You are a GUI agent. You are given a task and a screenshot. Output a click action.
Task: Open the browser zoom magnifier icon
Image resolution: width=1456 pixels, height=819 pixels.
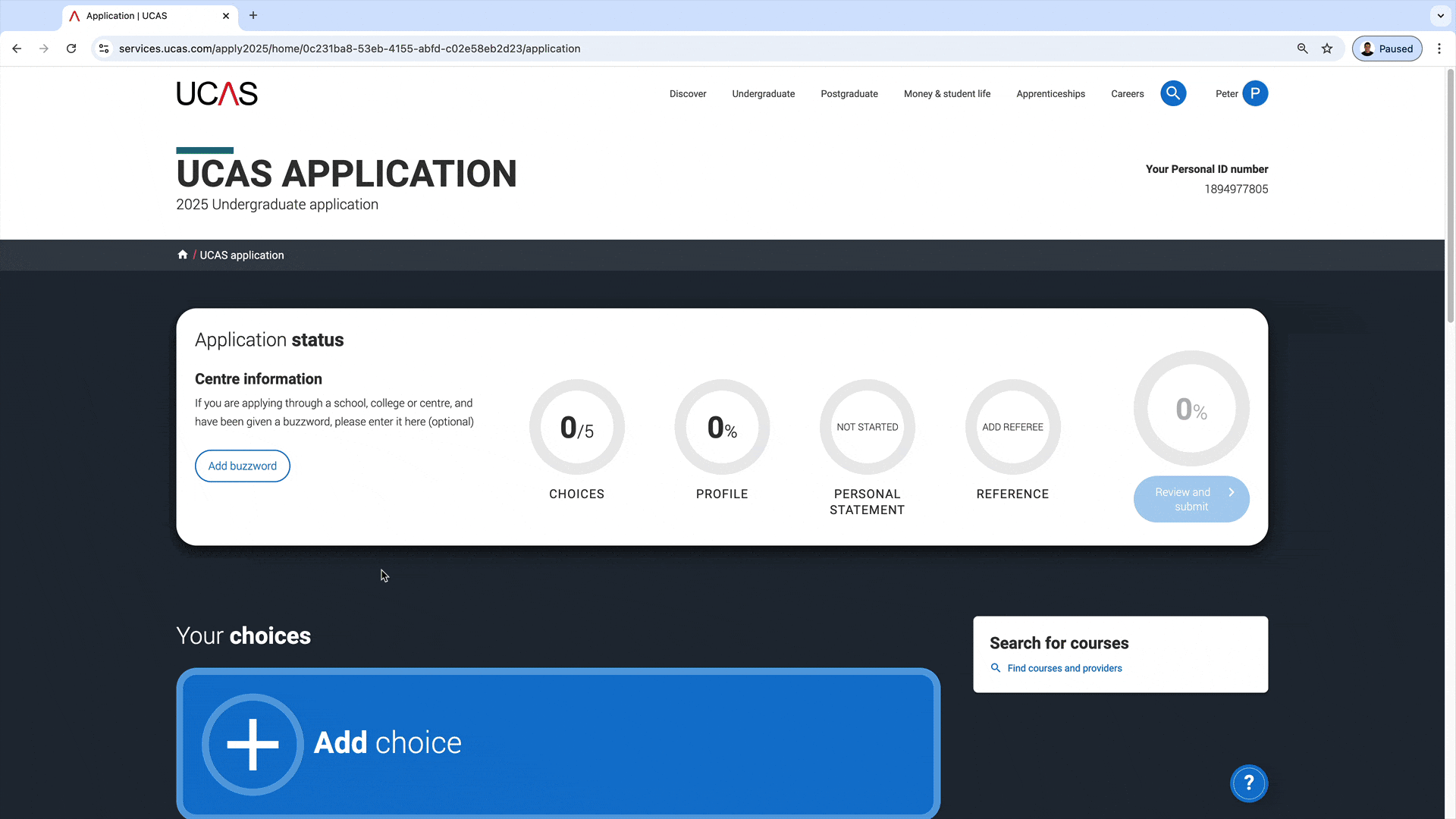pyautogui.click(x=1303, y=49)
